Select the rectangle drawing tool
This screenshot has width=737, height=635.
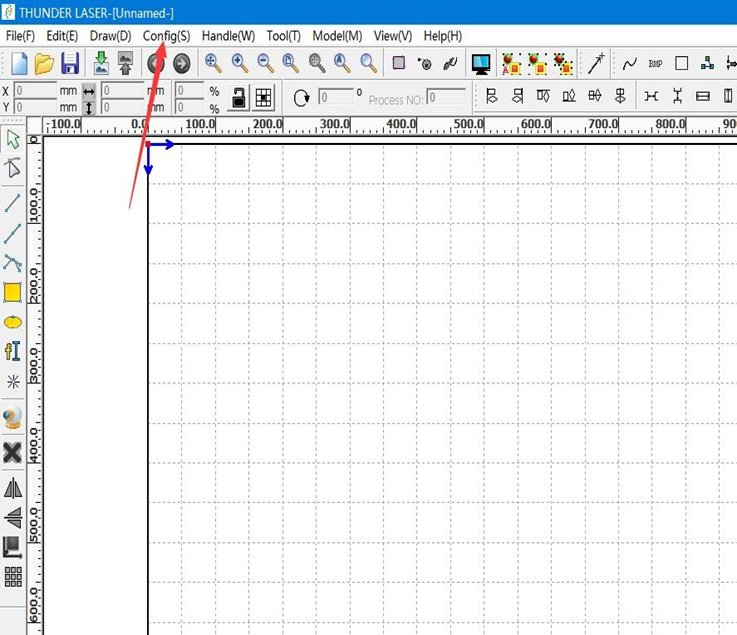12,292
